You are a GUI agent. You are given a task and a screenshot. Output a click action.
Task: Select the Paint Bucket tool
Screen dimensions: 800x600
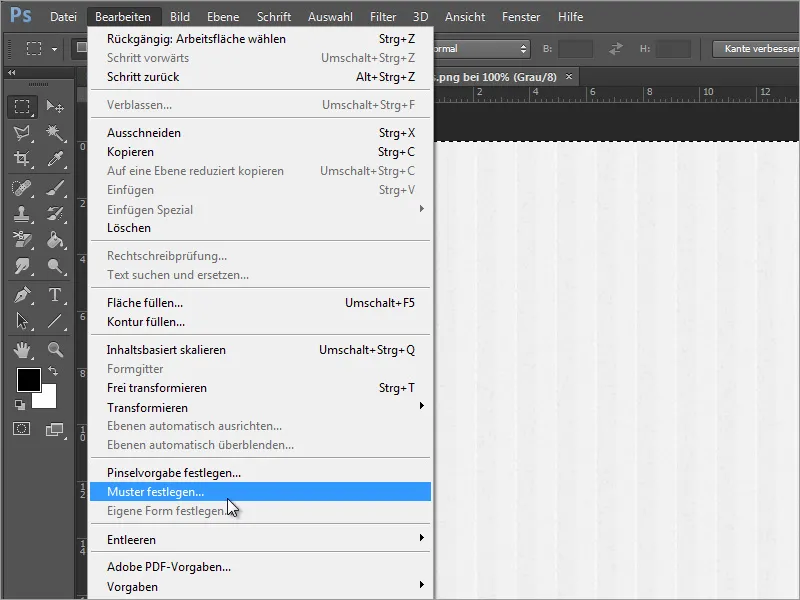tap(55, 239)
